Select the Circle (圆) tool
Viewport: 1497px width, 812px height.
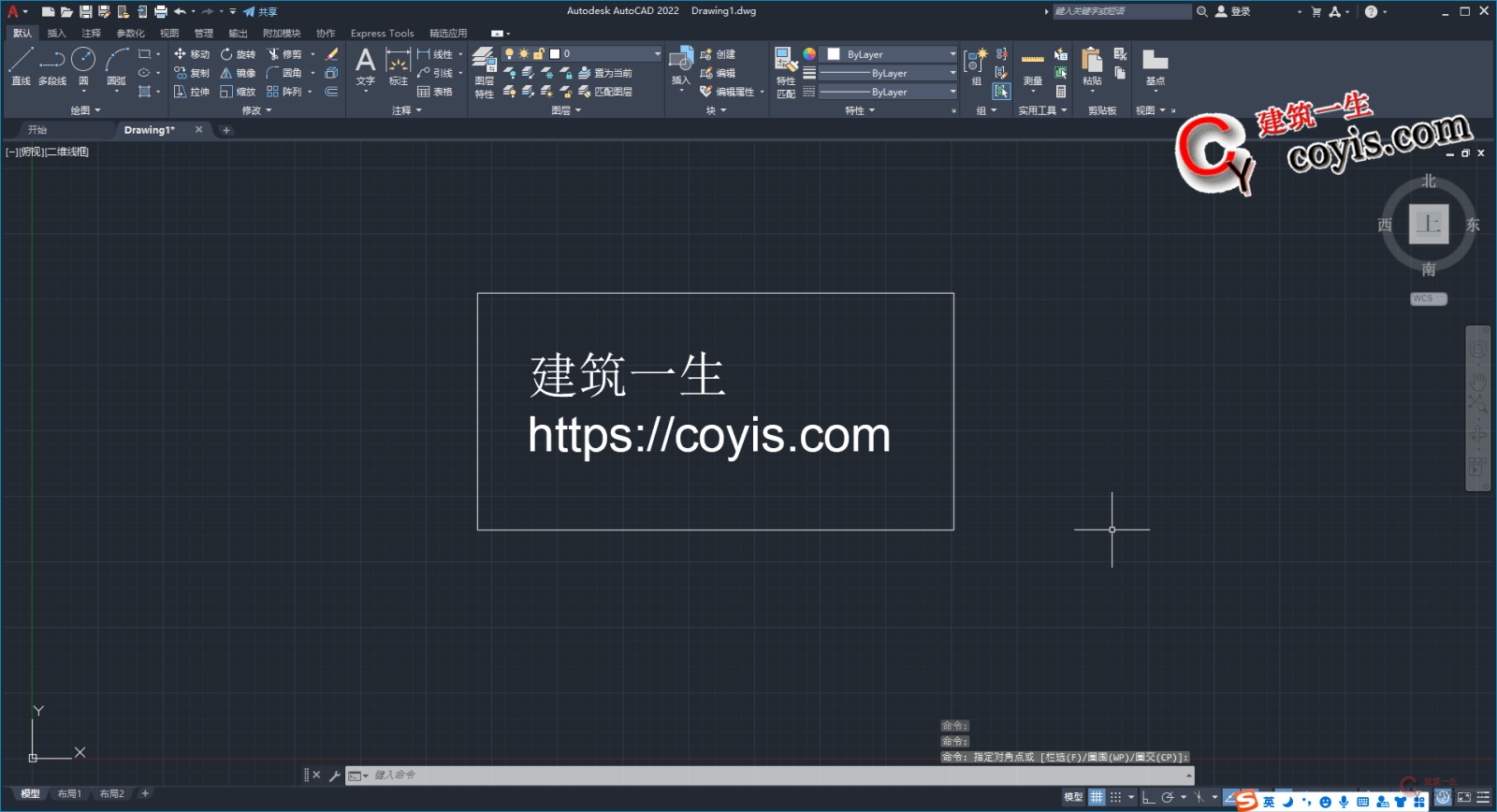click(x=83, y=66)
